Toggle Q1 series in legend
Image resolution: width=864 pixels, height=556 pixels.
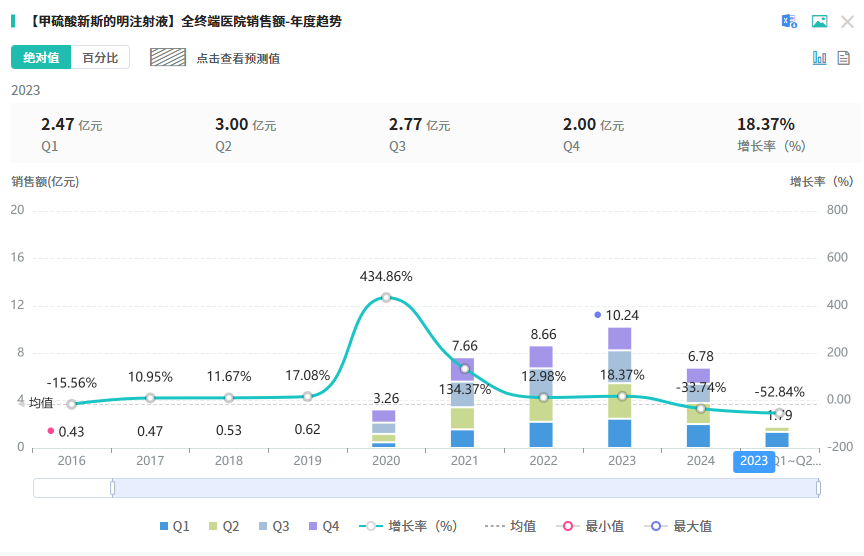tap(175, 526)
